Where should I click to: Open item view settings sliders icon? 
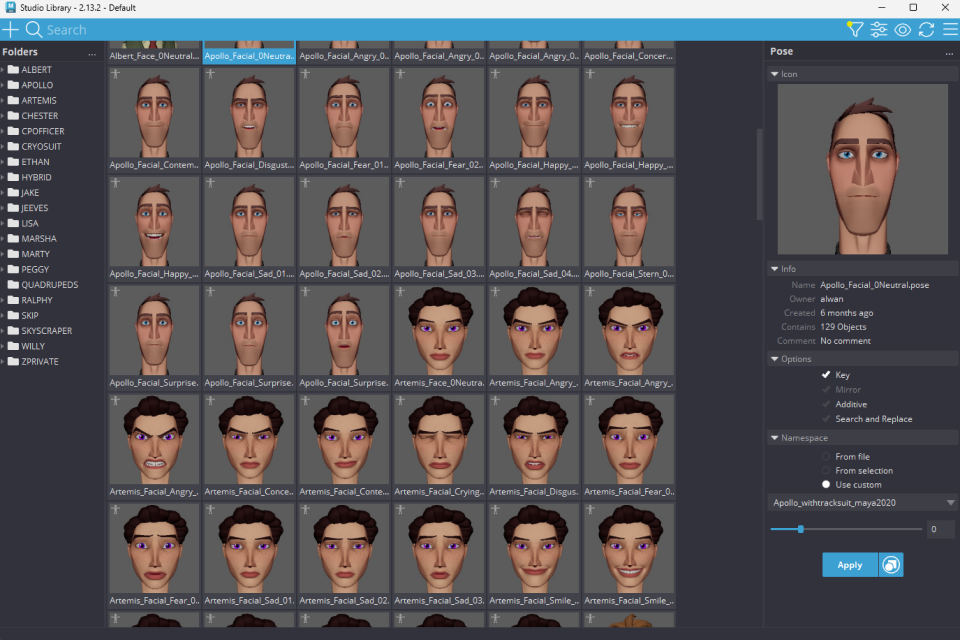point(879,29)
